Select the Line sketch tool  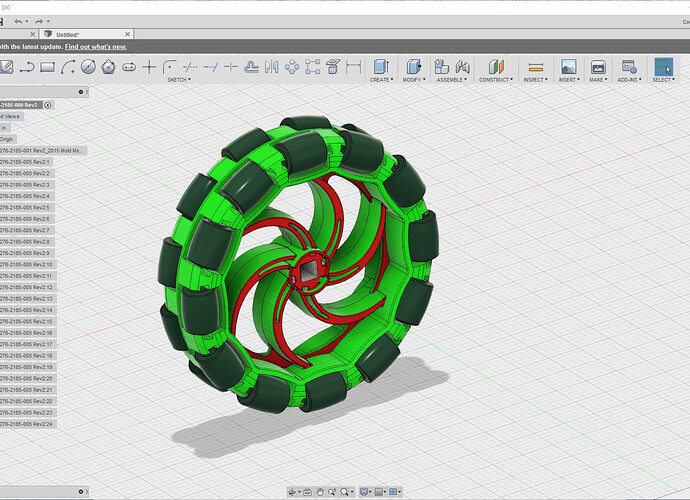(27, 67)
